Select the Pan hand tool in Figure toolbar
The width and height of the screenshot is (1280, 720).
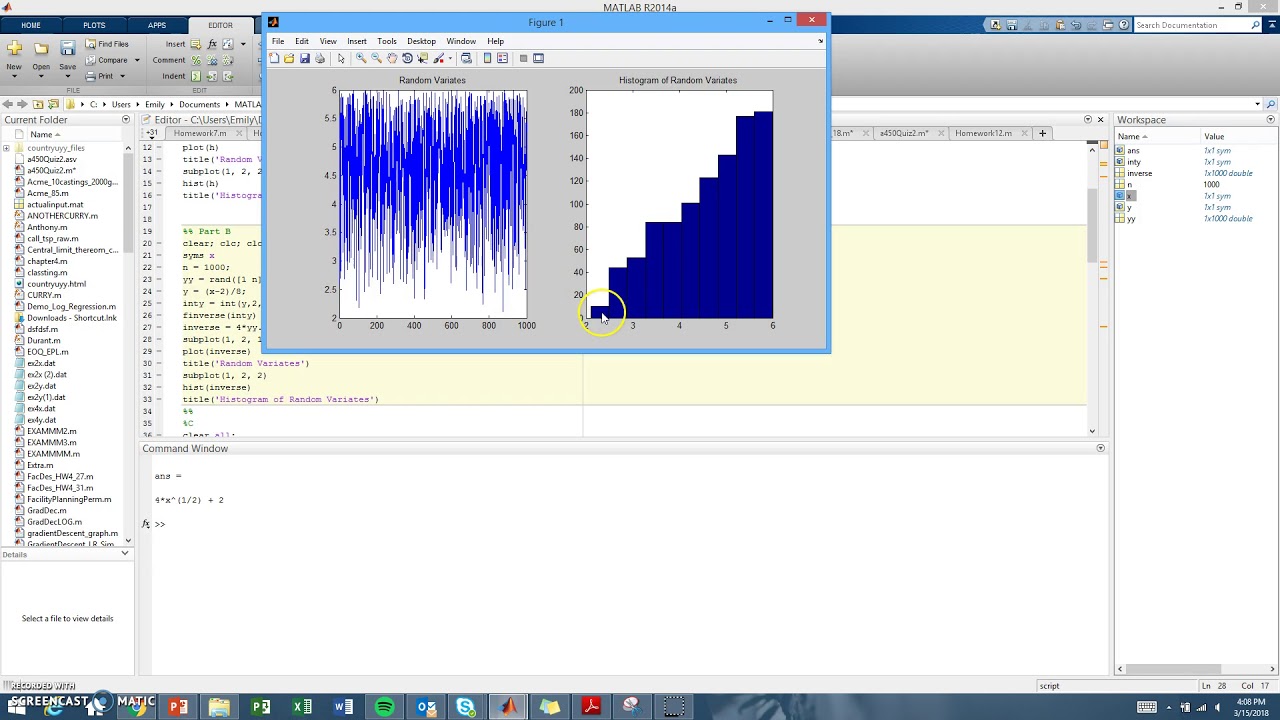tap(392, 58)
